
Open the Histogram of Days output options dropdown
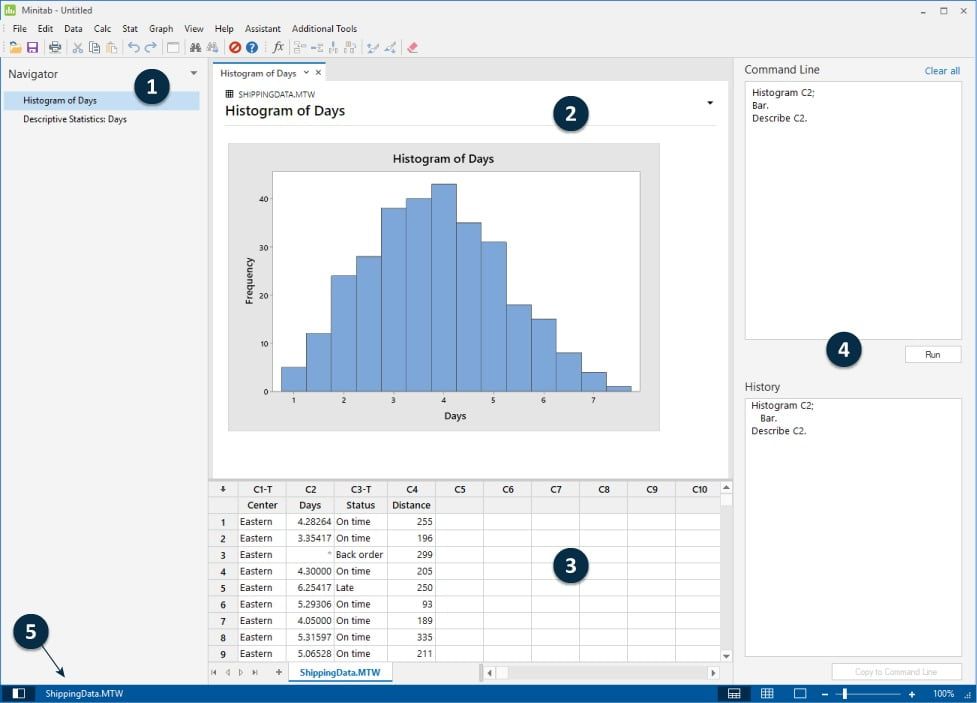710,103
